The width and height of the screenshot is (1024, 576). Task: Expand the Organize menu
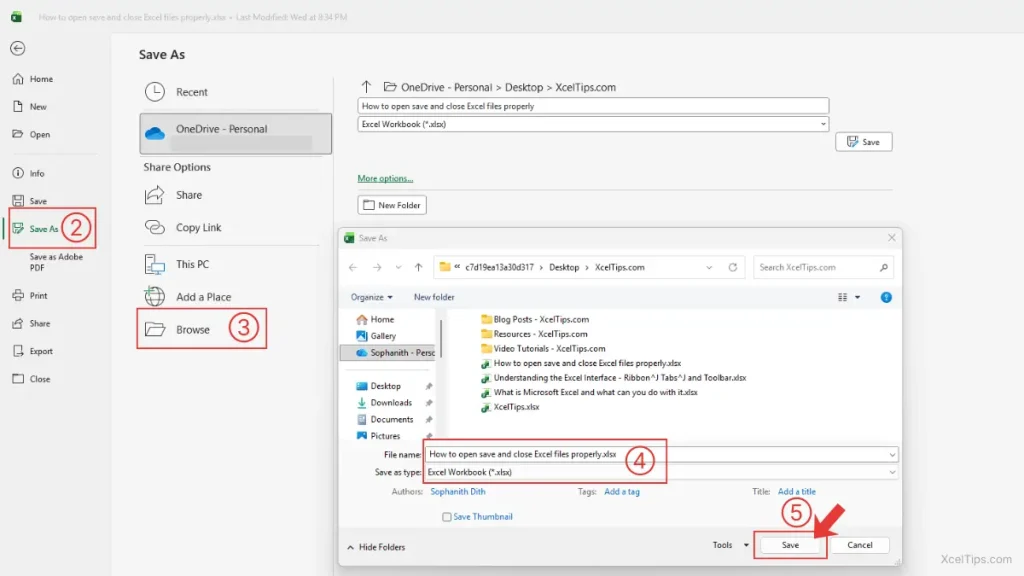(x=371, y=297)
